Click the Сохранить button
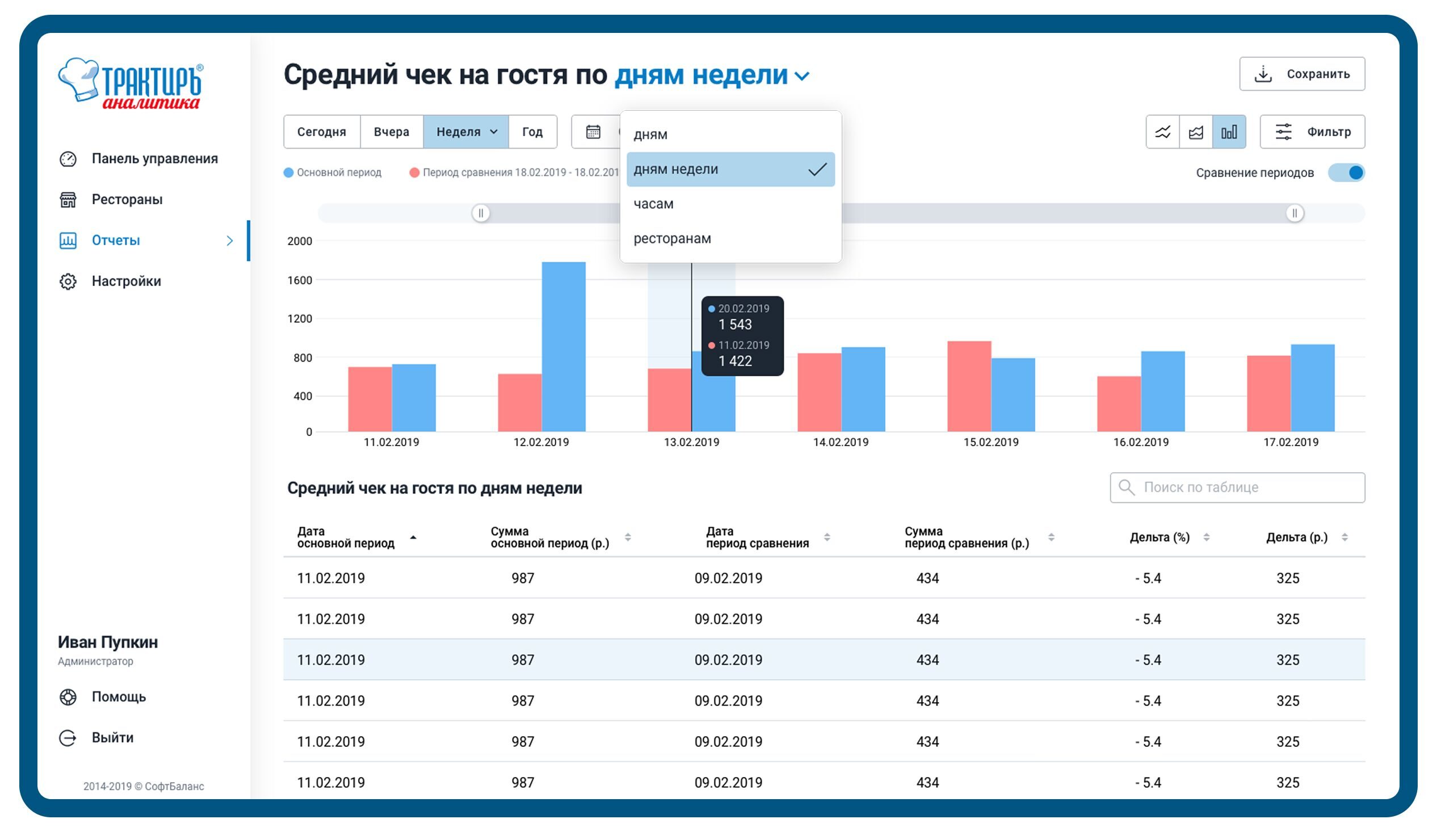The width and height of the screenshot is (1437, 840). click(x=1302, y=74)
